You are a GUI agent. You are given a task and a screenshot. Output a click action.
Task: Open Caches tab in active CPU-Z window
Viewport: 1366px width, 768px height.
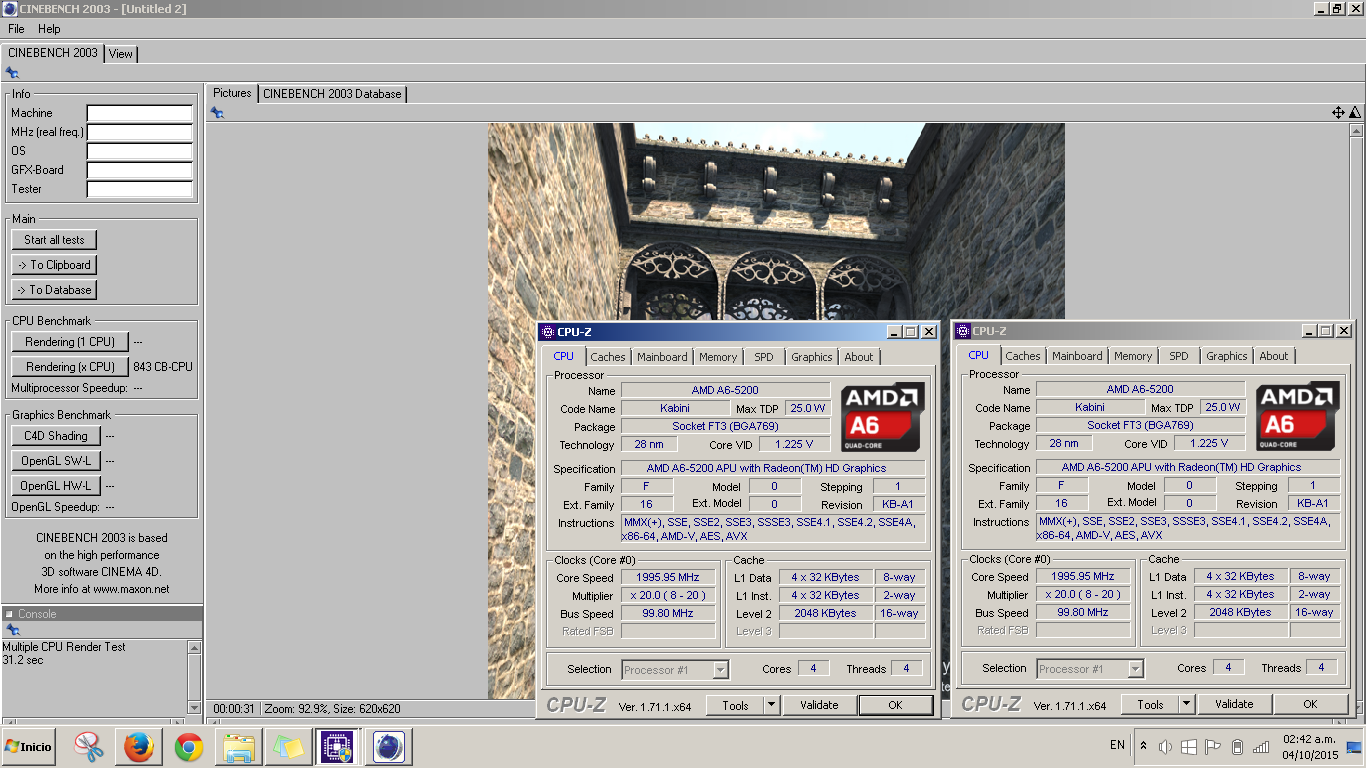(x=607, y=357)
